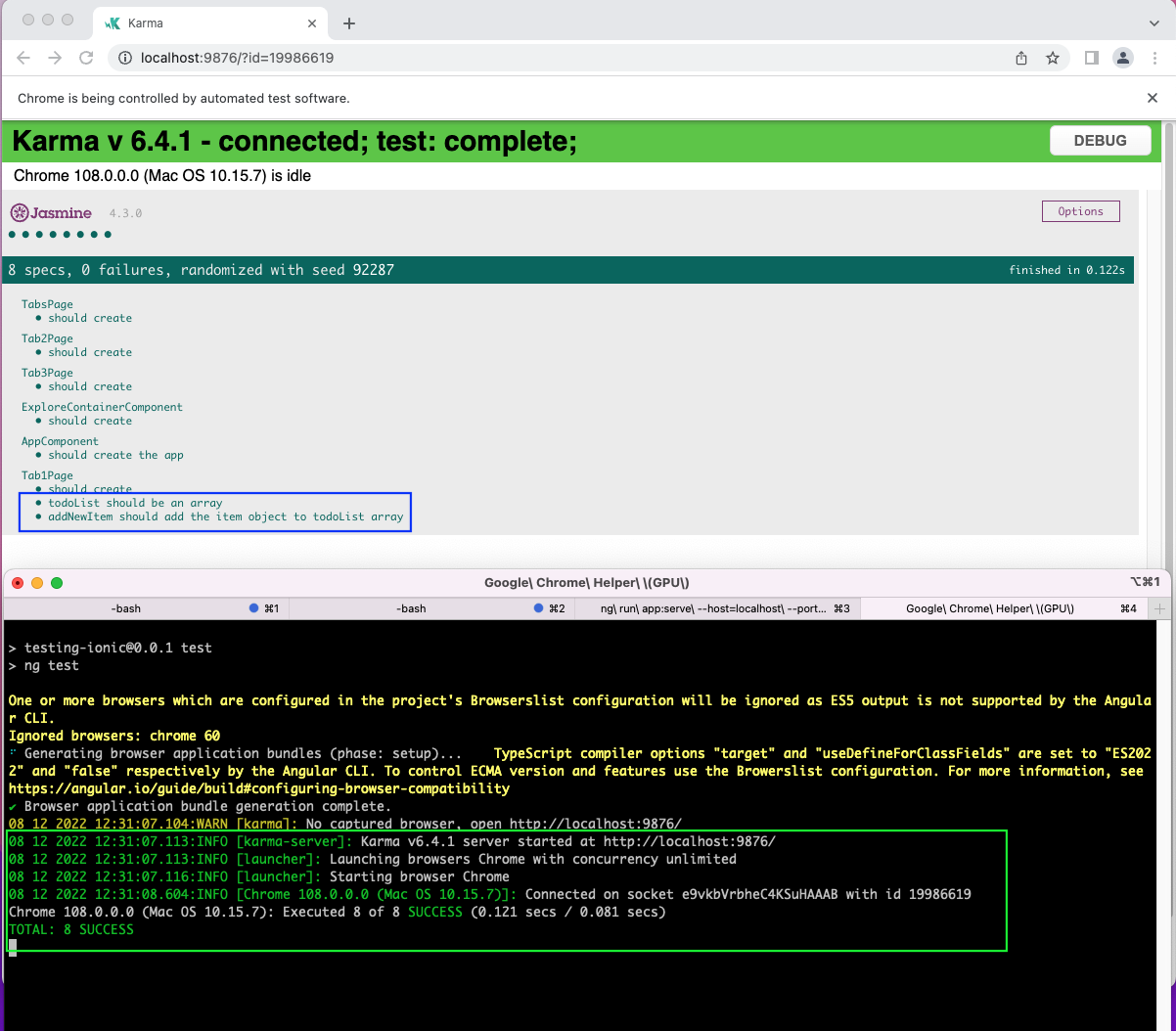Open the Jasmine Options menu
1176x1031 pixels.
pyautogui.click(x=1081, y=211)
